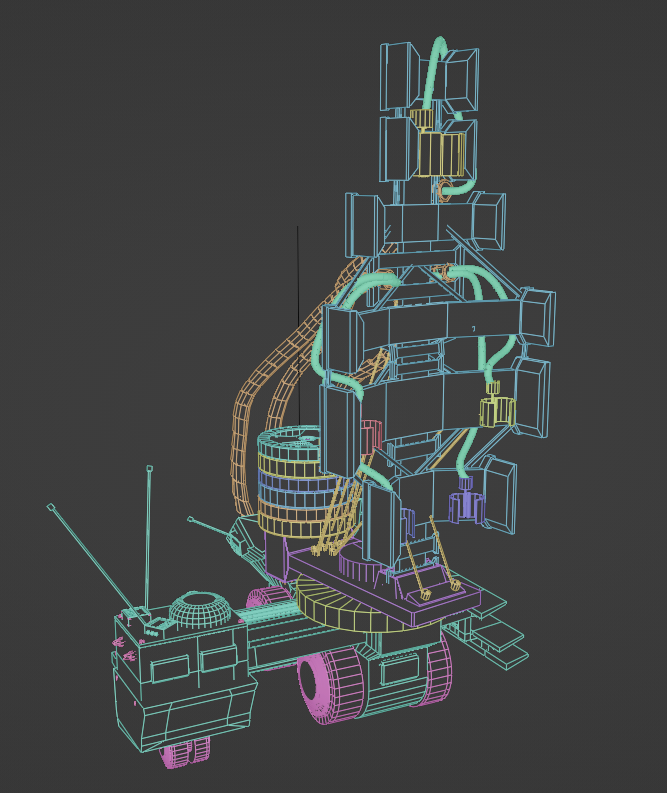Click the top-right blue panel of the tower
Viewport: 667px width, 793px height.
click(x=461, y=78)
